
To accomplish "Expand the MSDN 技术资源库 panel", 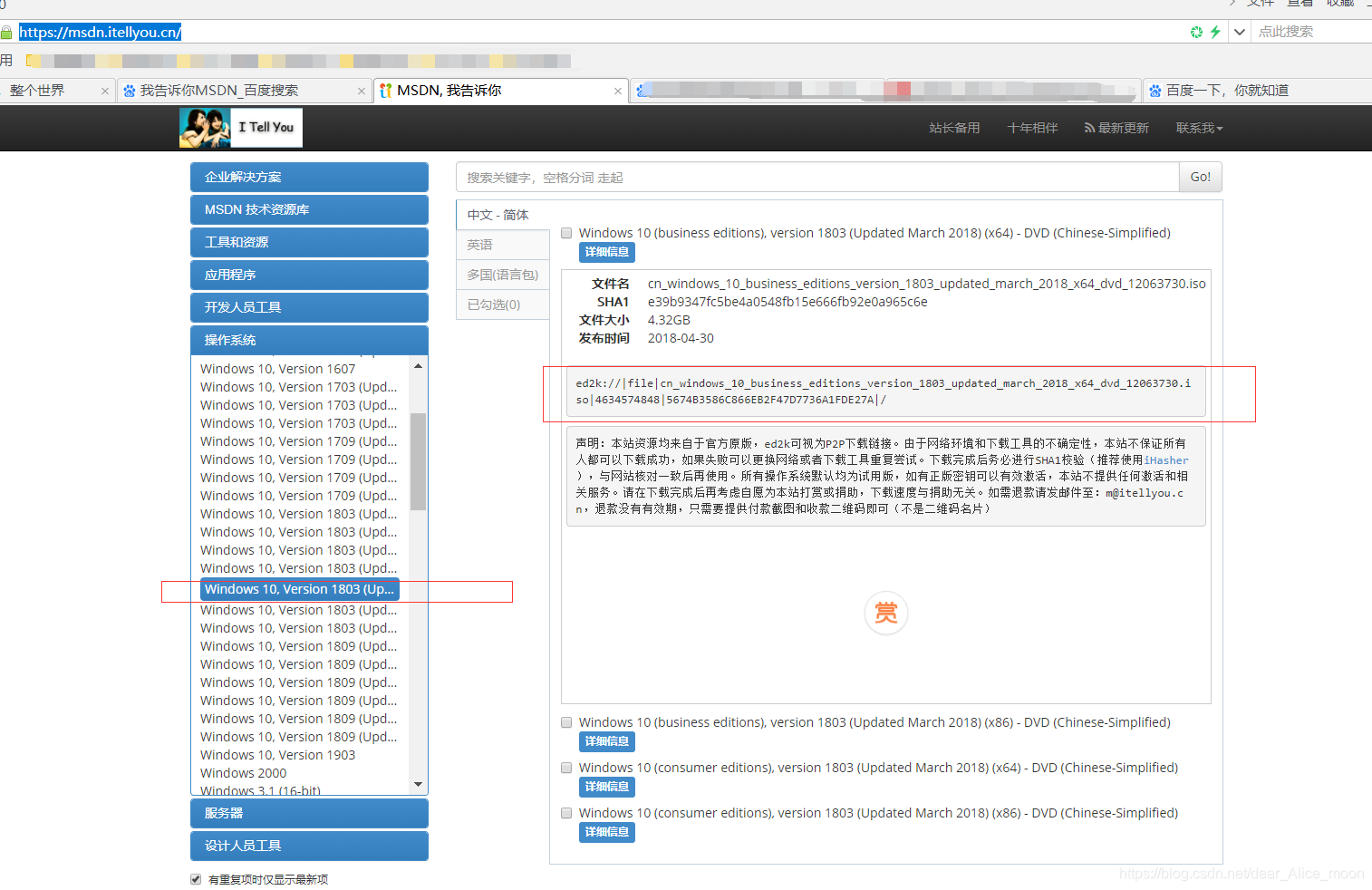I will point(309,210).
